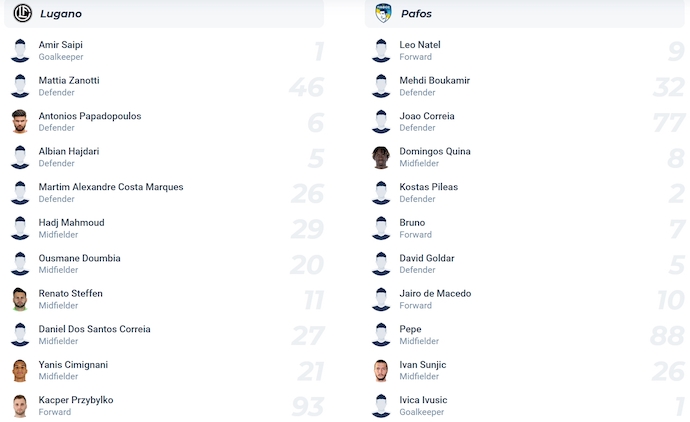The image size is (690, 422).
Task: Select Jairo de Macedo from Pafos lineup
Action: point(435,293)
